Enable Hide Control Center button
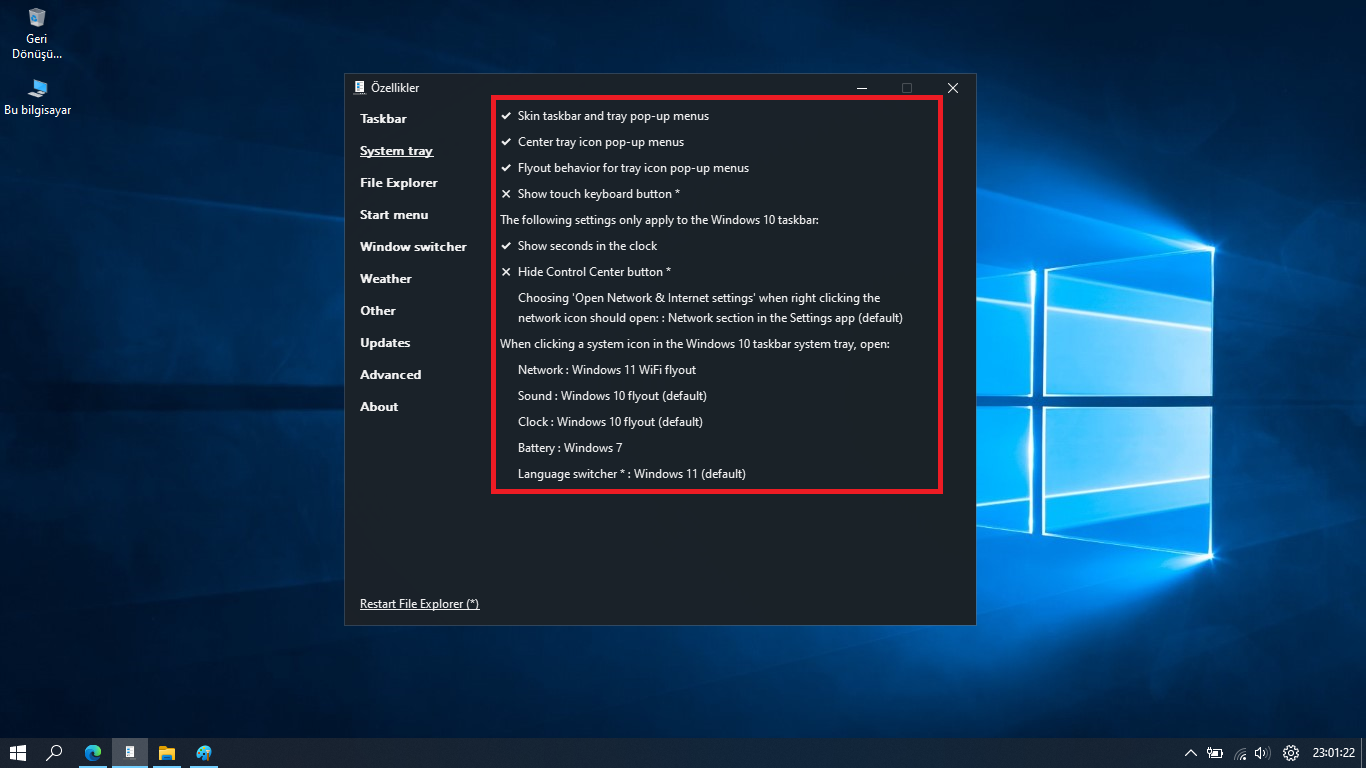This screenshot has width=1366, height=768. (x=586, y=272)
